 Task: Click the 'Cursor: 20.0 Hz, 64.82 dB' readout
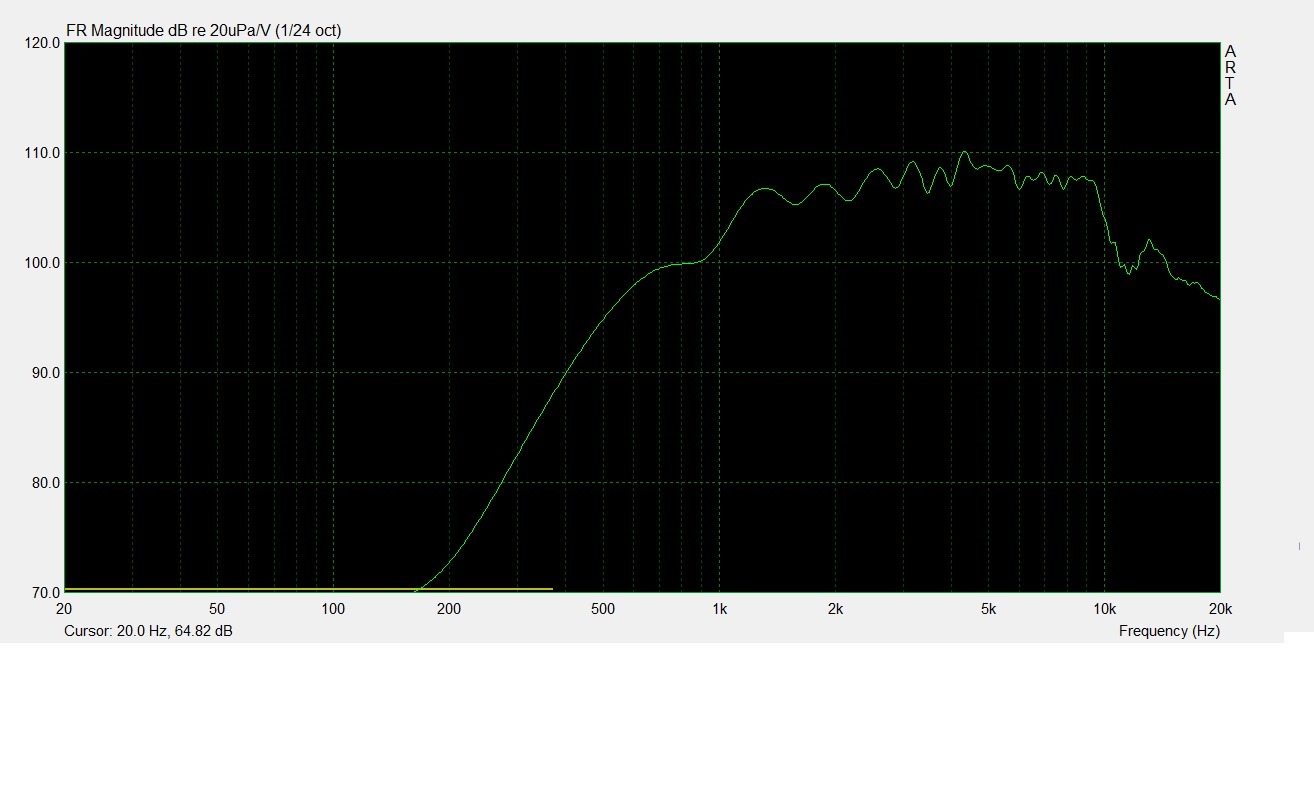[148, 631]
